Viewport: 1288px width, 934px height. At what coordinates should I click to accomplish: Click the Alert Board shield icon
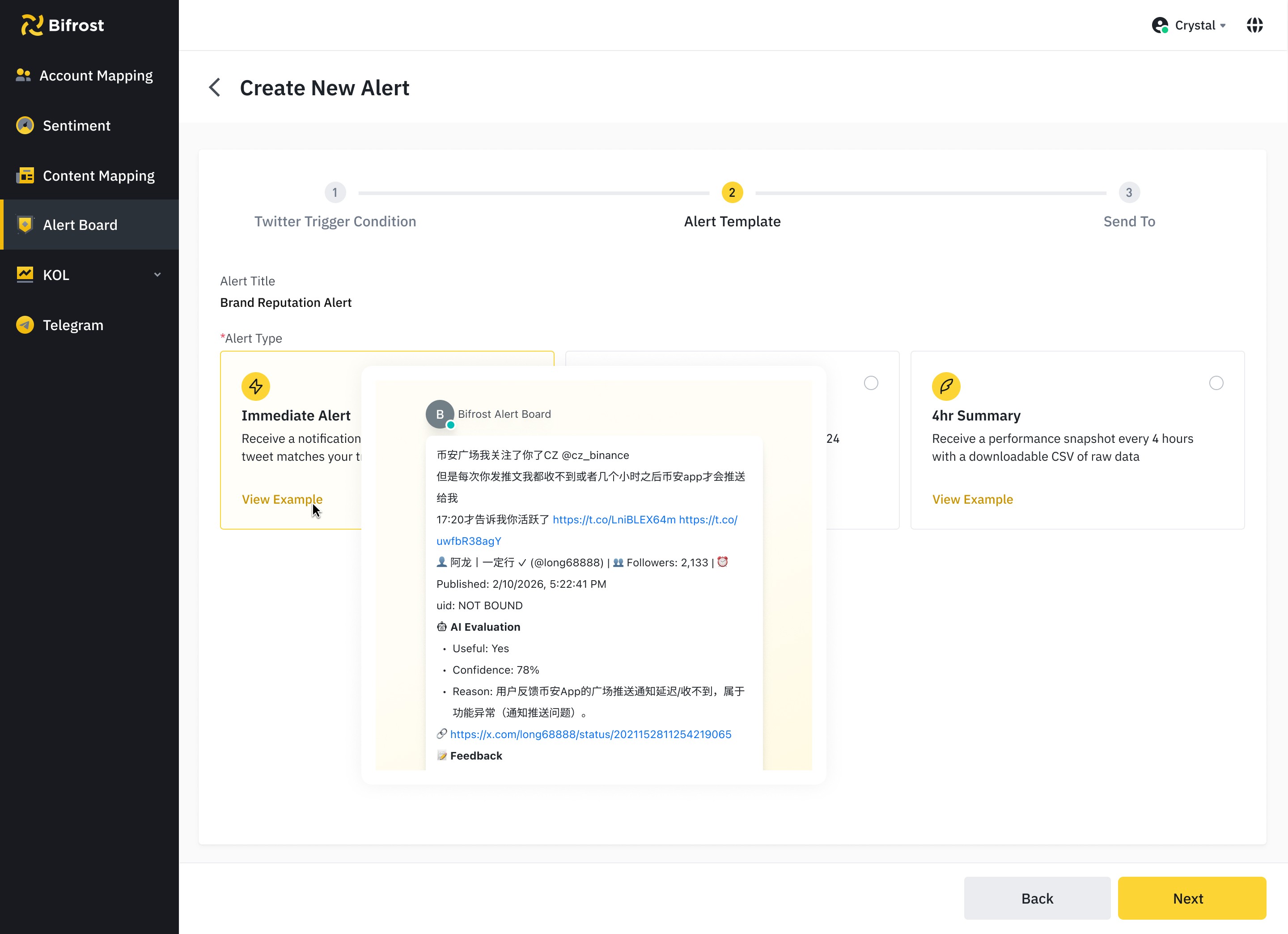coord(25,225)
